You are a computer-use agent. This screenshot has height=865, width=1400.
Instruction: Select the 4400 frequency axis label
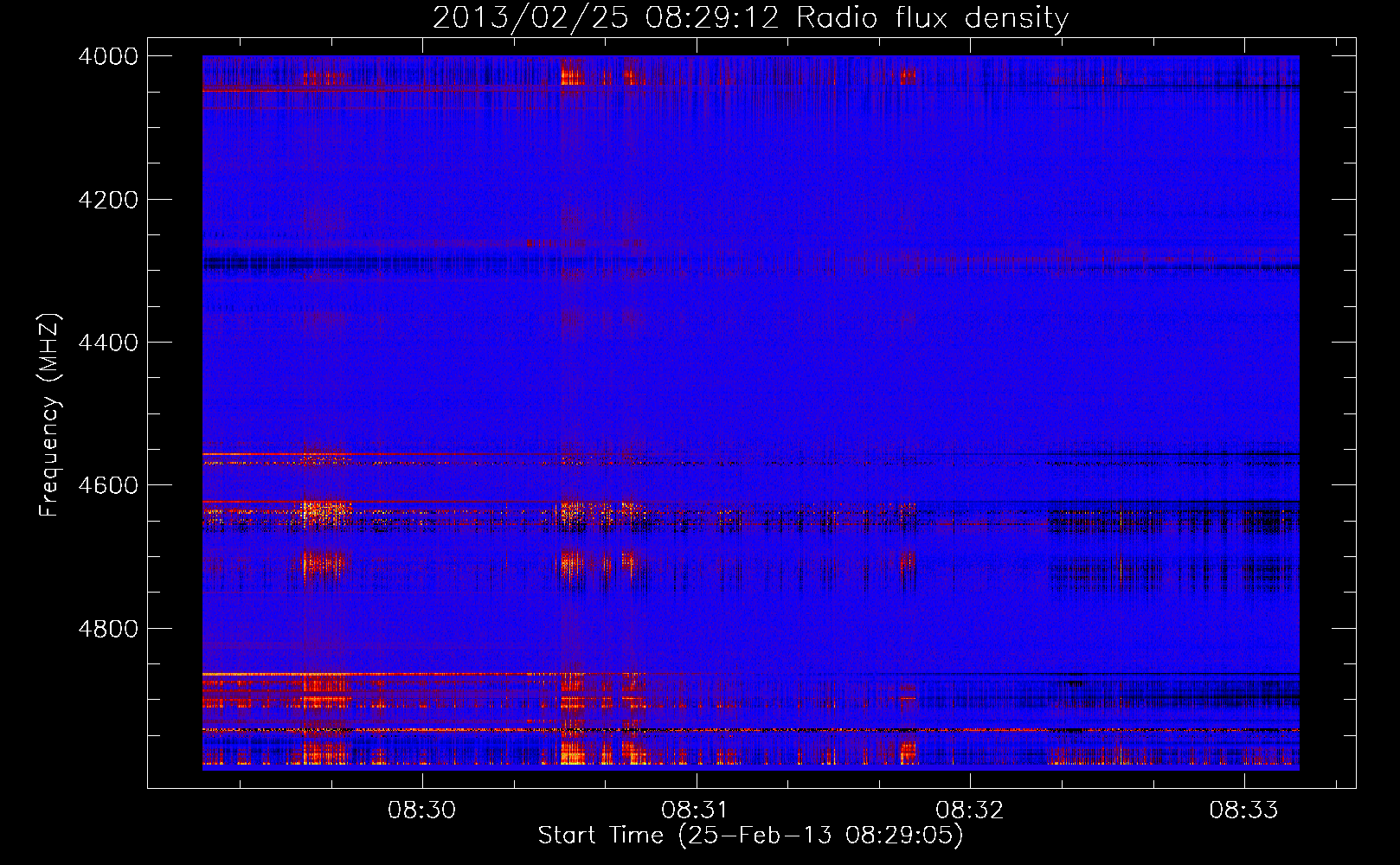click(x=108, y=343)
